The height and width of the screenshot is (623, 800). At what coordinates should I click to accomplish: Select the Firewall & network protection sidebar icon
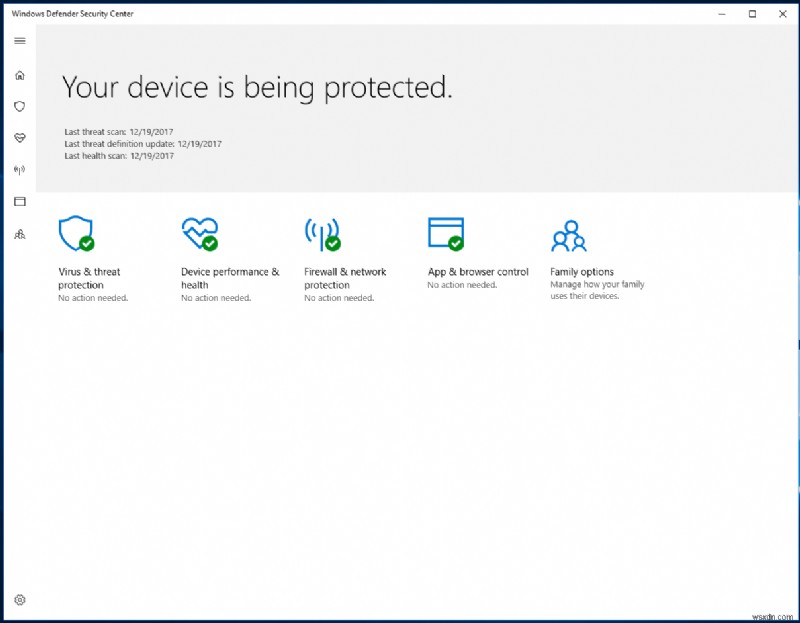[18, 169]
